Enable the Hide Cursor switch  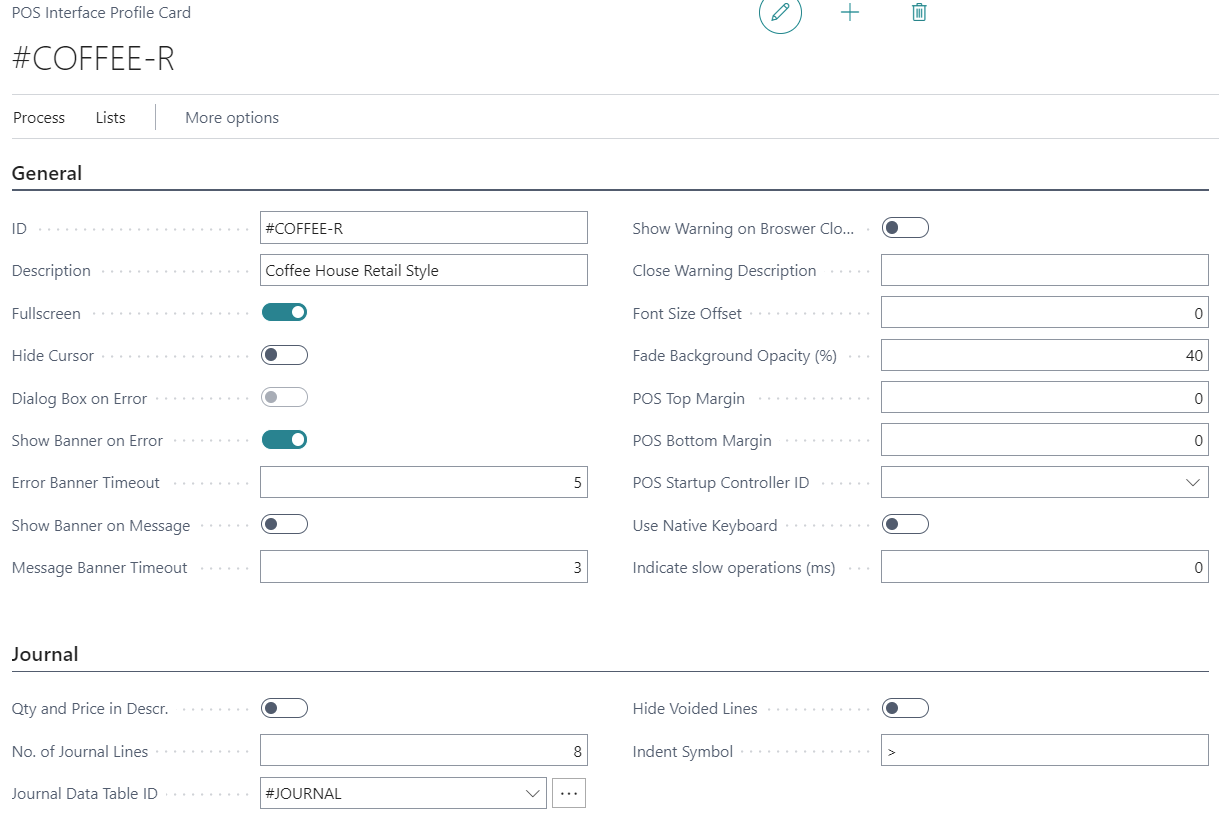[x=284, y=355]
